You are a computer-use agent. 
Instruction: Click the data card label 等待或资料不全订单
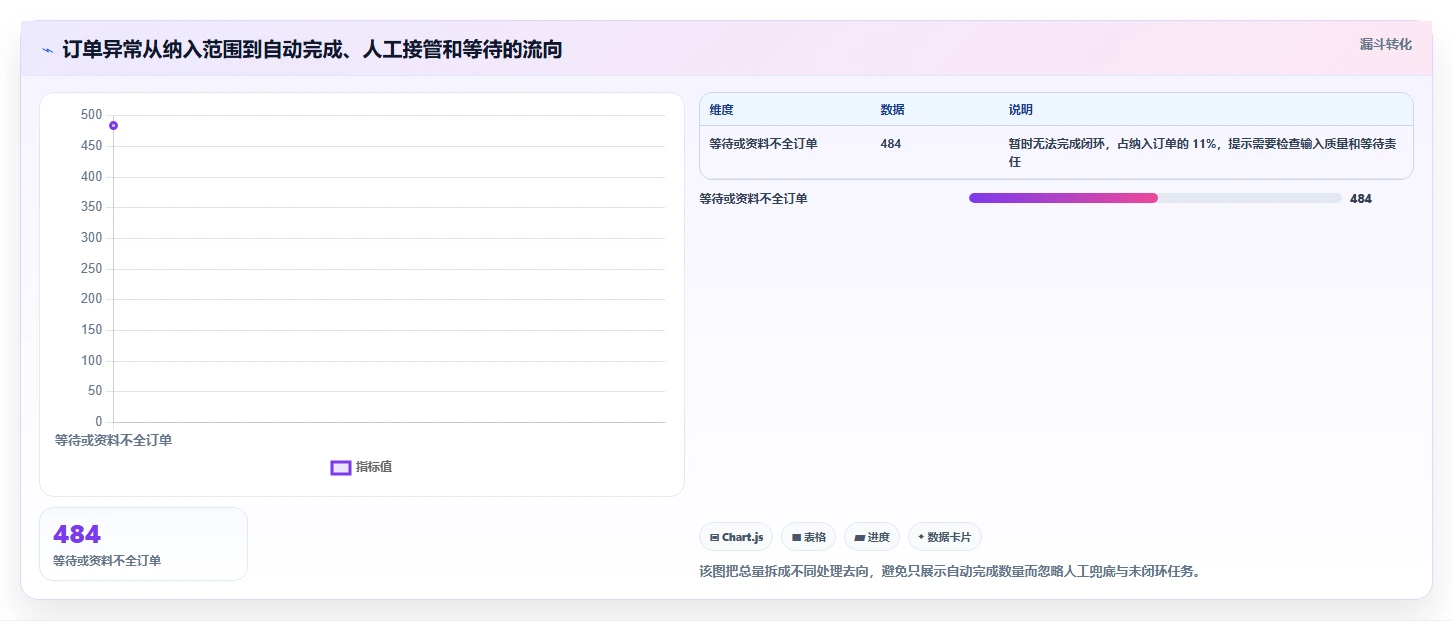tap(107, 561)
